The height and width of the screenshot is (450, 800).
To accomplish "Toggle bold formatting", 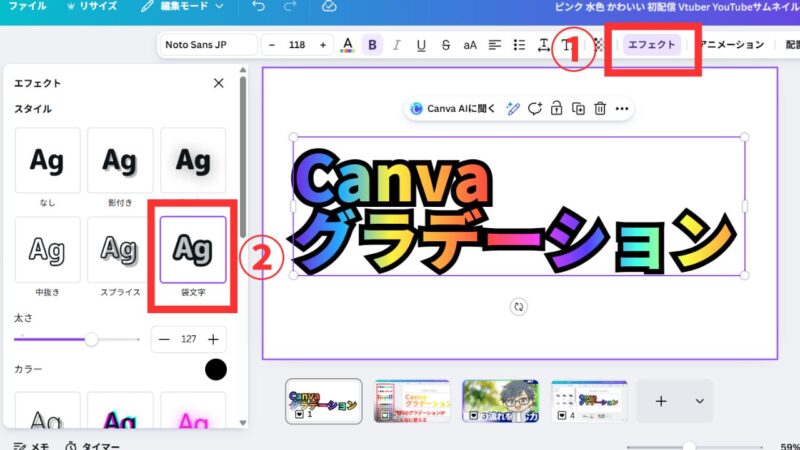I will click(x=372, y=45).
